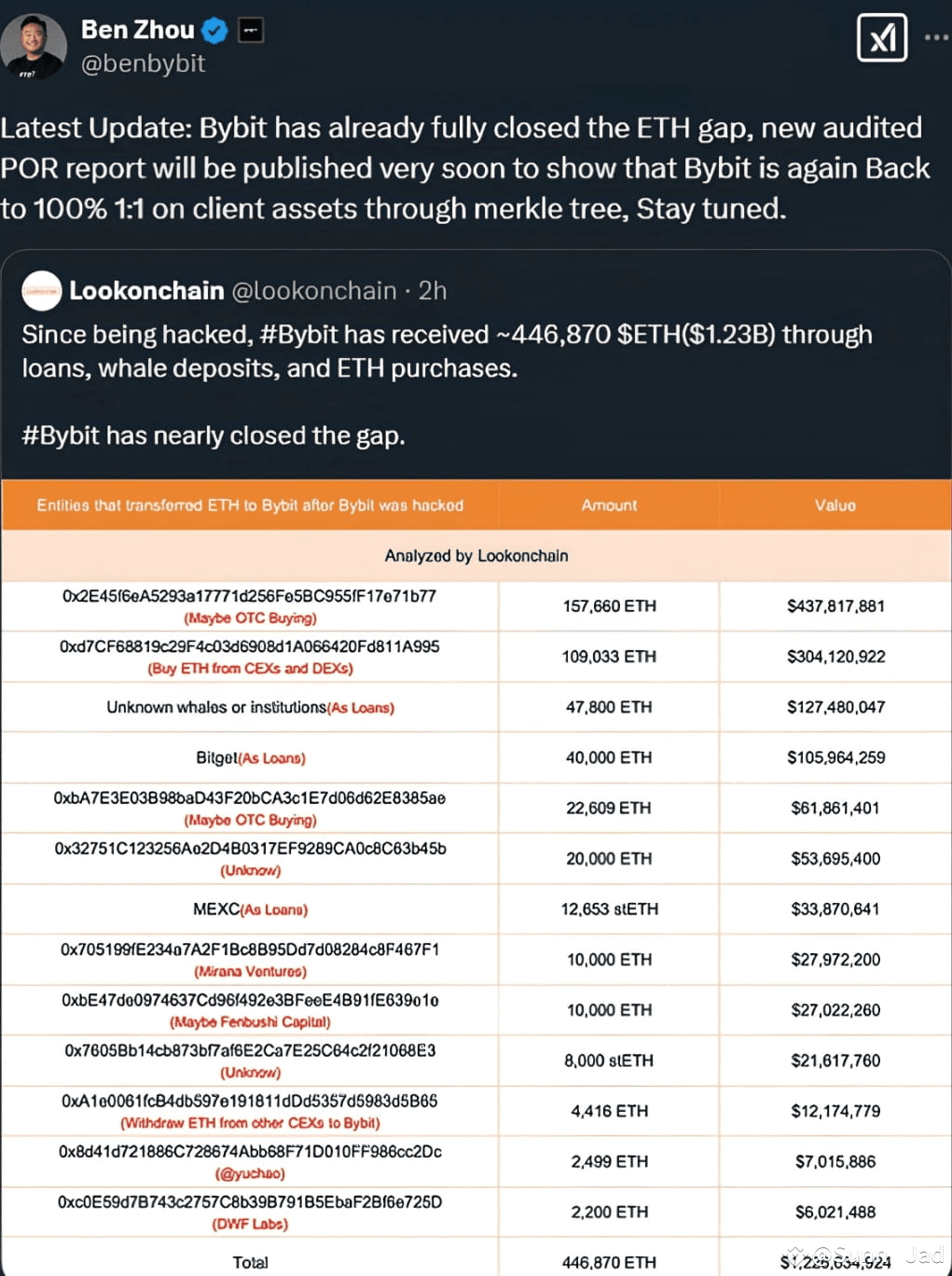The height and width of the screenshot is (1276, 952).
Task: Click the Total row of the table
Action: (250, 1261)
